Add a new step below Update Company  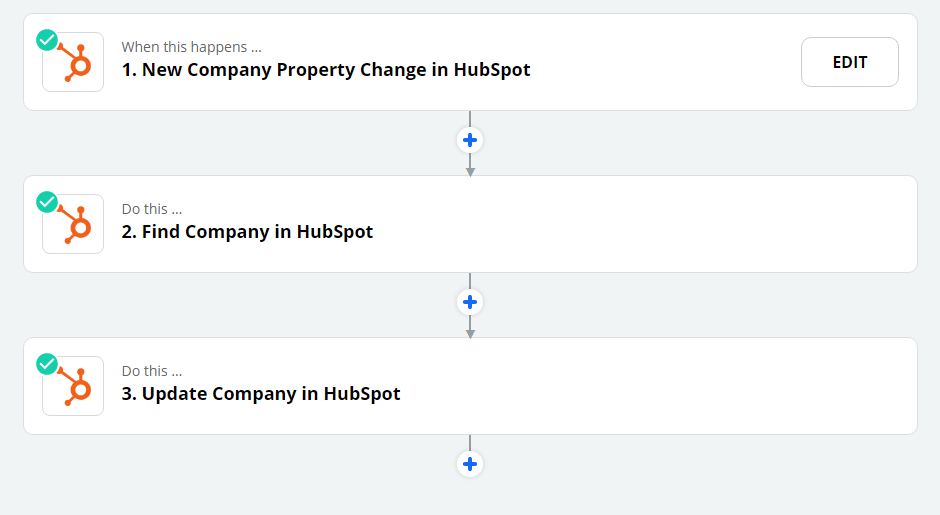click(x=470, y=464)
